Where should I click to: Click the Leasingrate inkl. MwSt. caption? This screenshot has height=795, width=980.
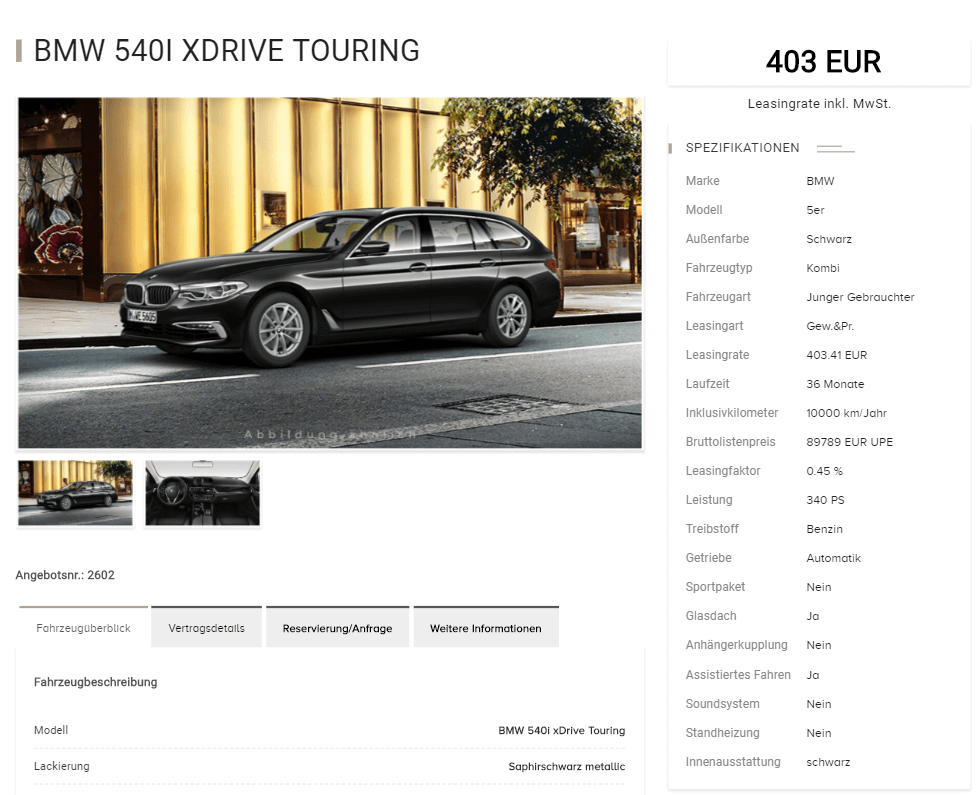tap(819, 104)
